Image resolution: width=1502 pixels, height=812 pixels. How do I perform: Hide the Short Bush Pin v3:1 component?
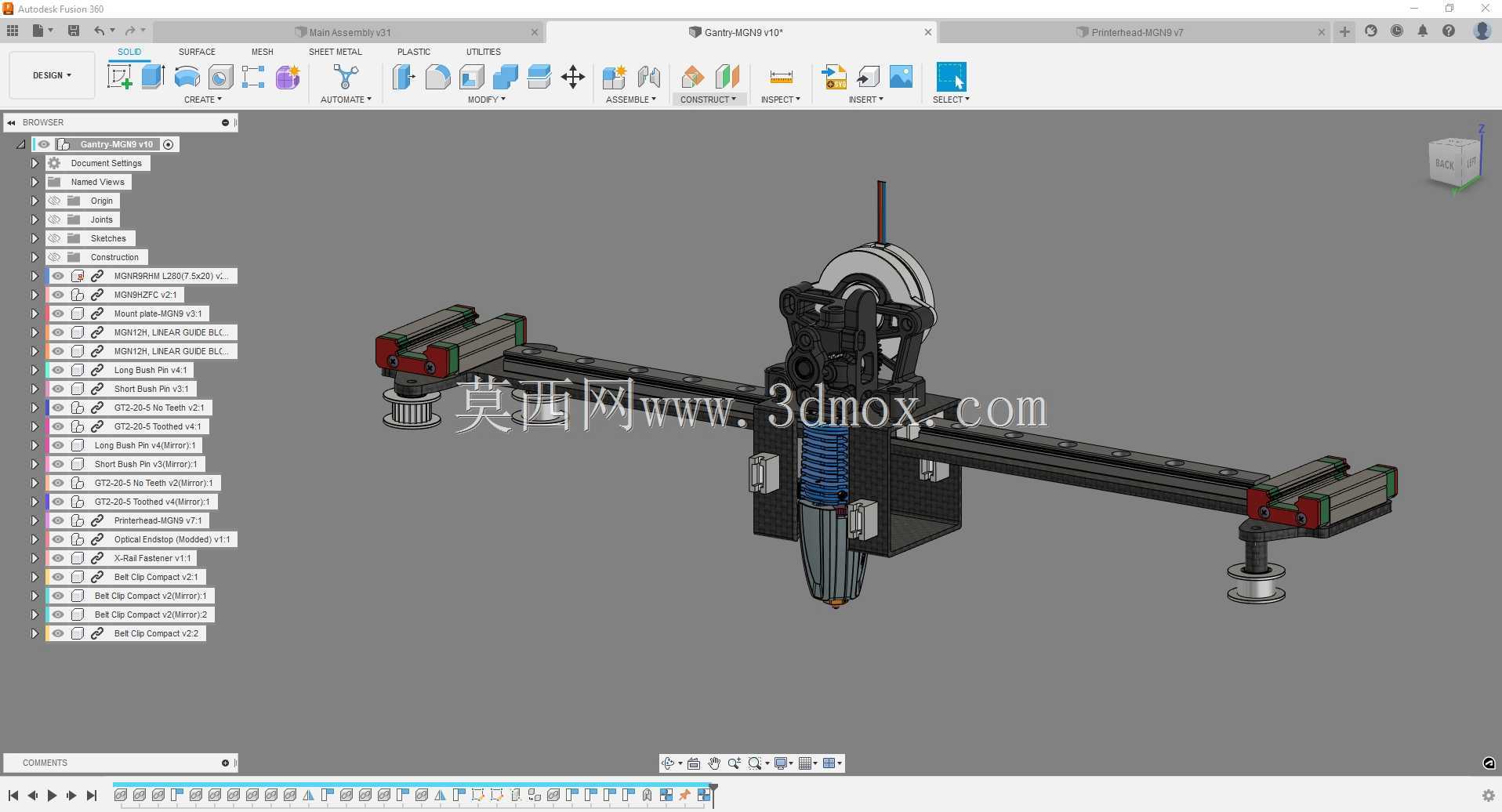[x=58, y=389]
